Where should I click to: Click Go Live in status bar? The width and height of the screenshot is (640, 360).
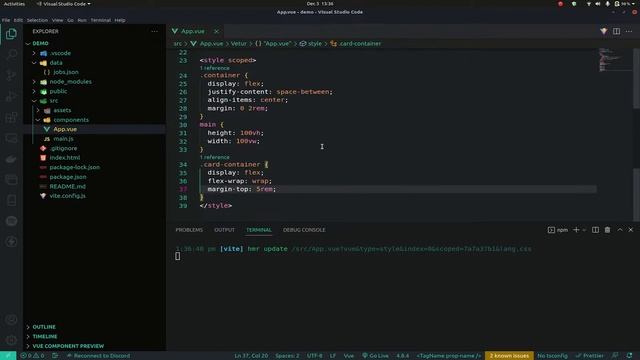(x=375, y=356)
